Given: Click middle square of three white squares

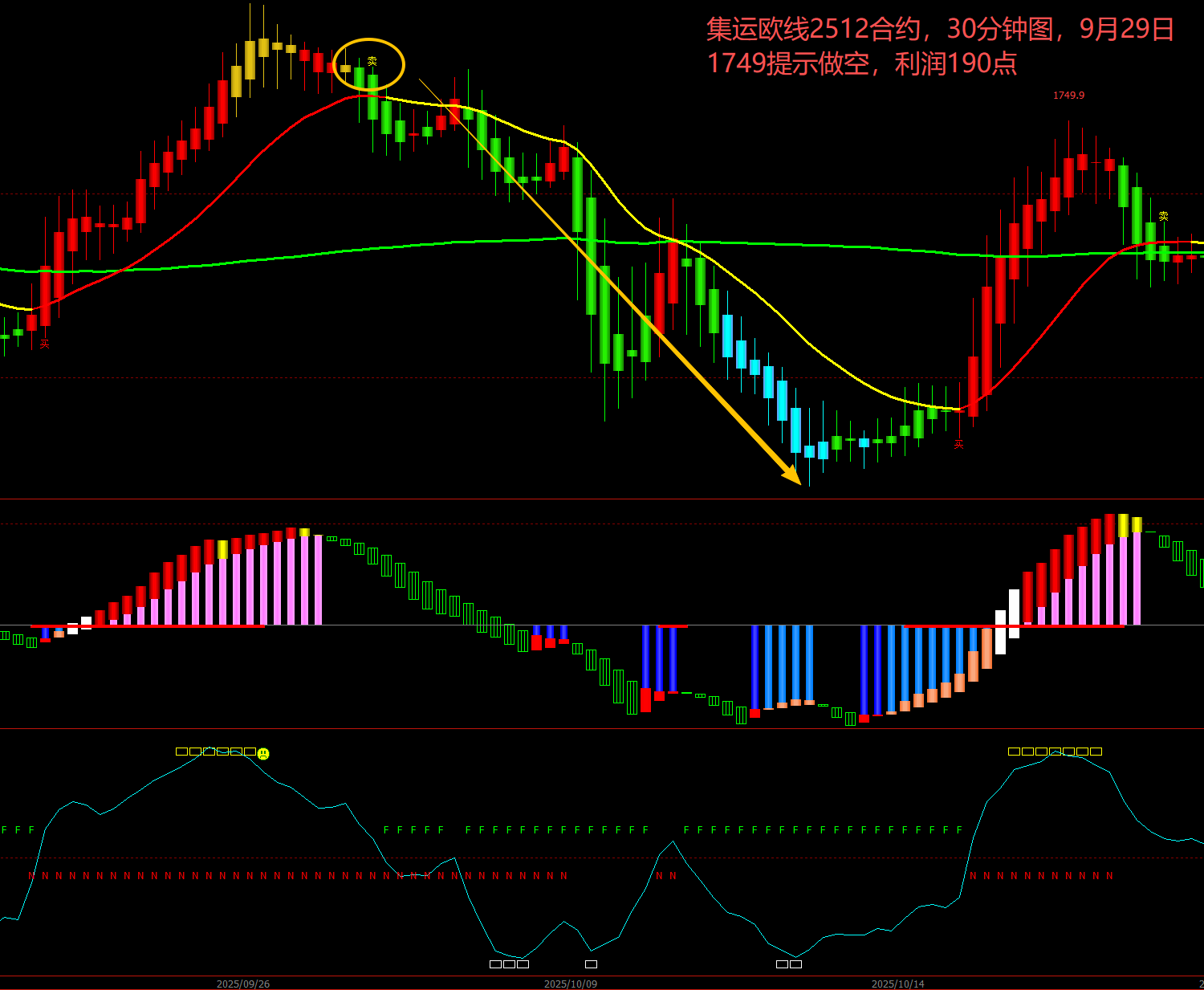Looking at the screenshot, I should (x=509, y=964).
